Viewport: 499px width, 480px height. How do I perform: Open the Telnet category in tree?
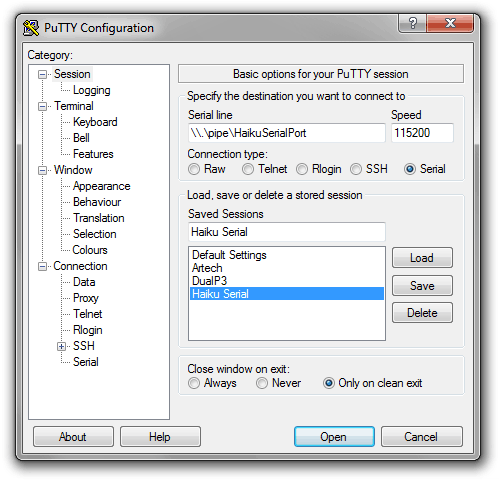coord(88,314)
